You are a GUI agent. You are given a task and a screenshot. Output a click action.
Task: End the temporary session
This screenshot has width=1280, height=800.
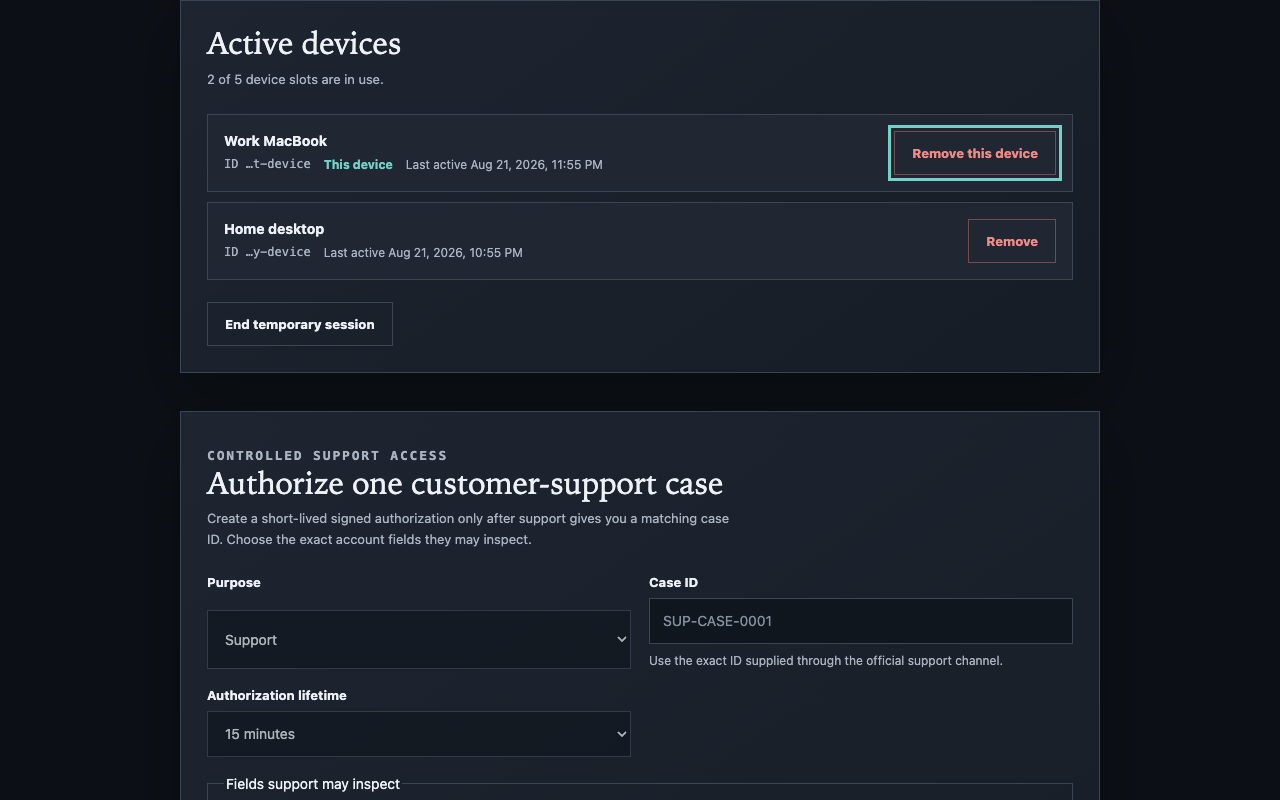(x=300, y=324)
